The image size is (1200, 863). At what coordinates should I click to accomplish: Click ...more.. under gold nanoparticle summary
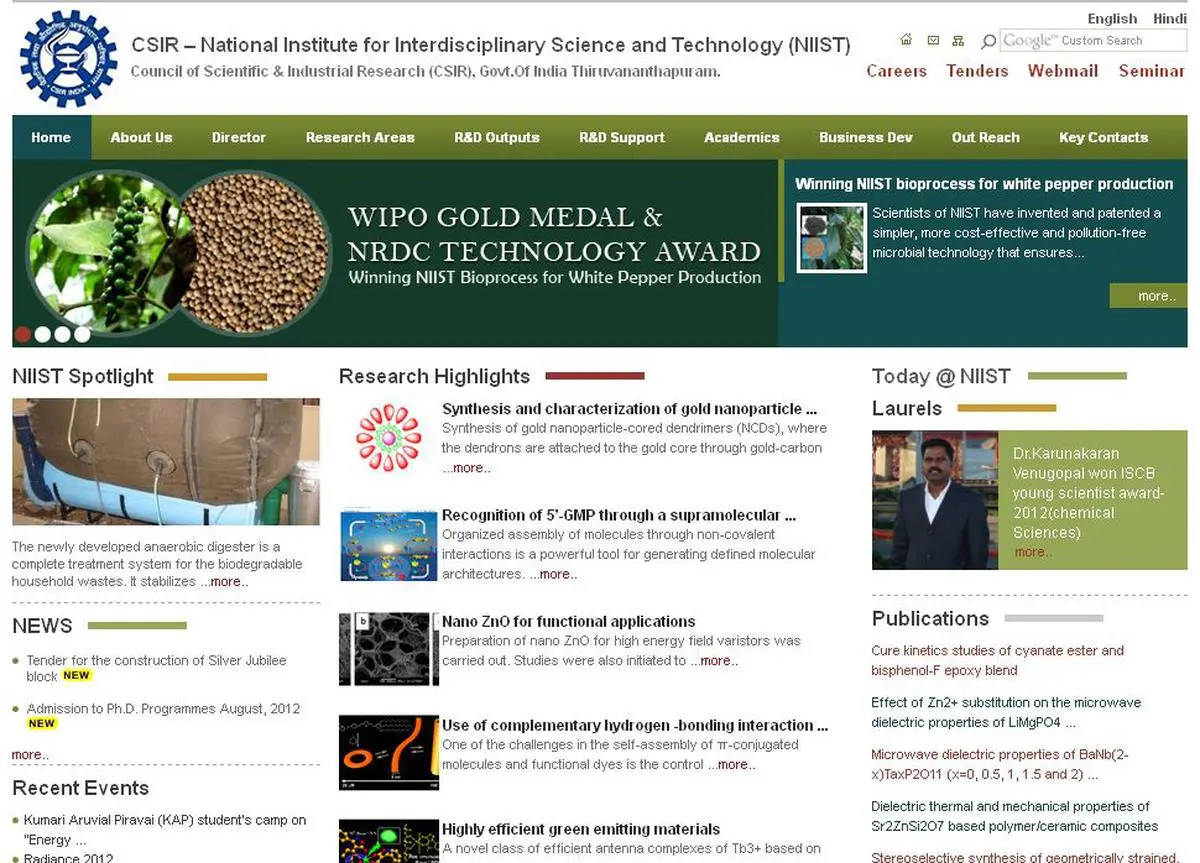467,468
